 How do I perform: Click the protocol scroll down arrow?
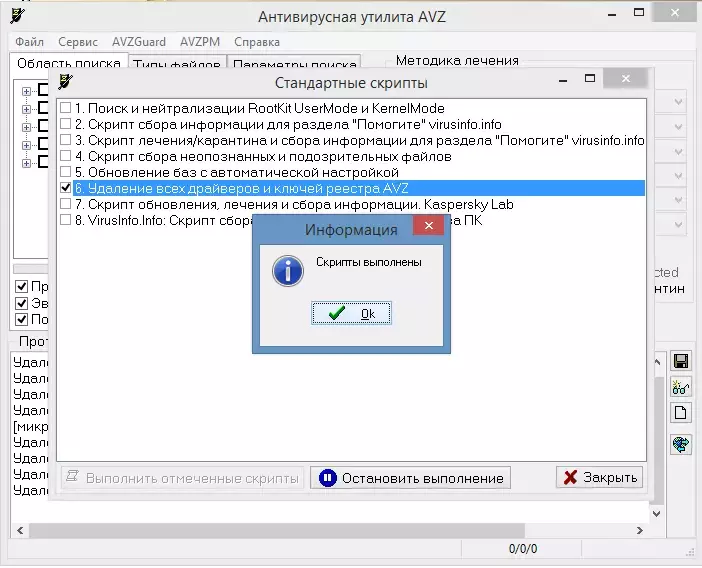tap(656, 513)
